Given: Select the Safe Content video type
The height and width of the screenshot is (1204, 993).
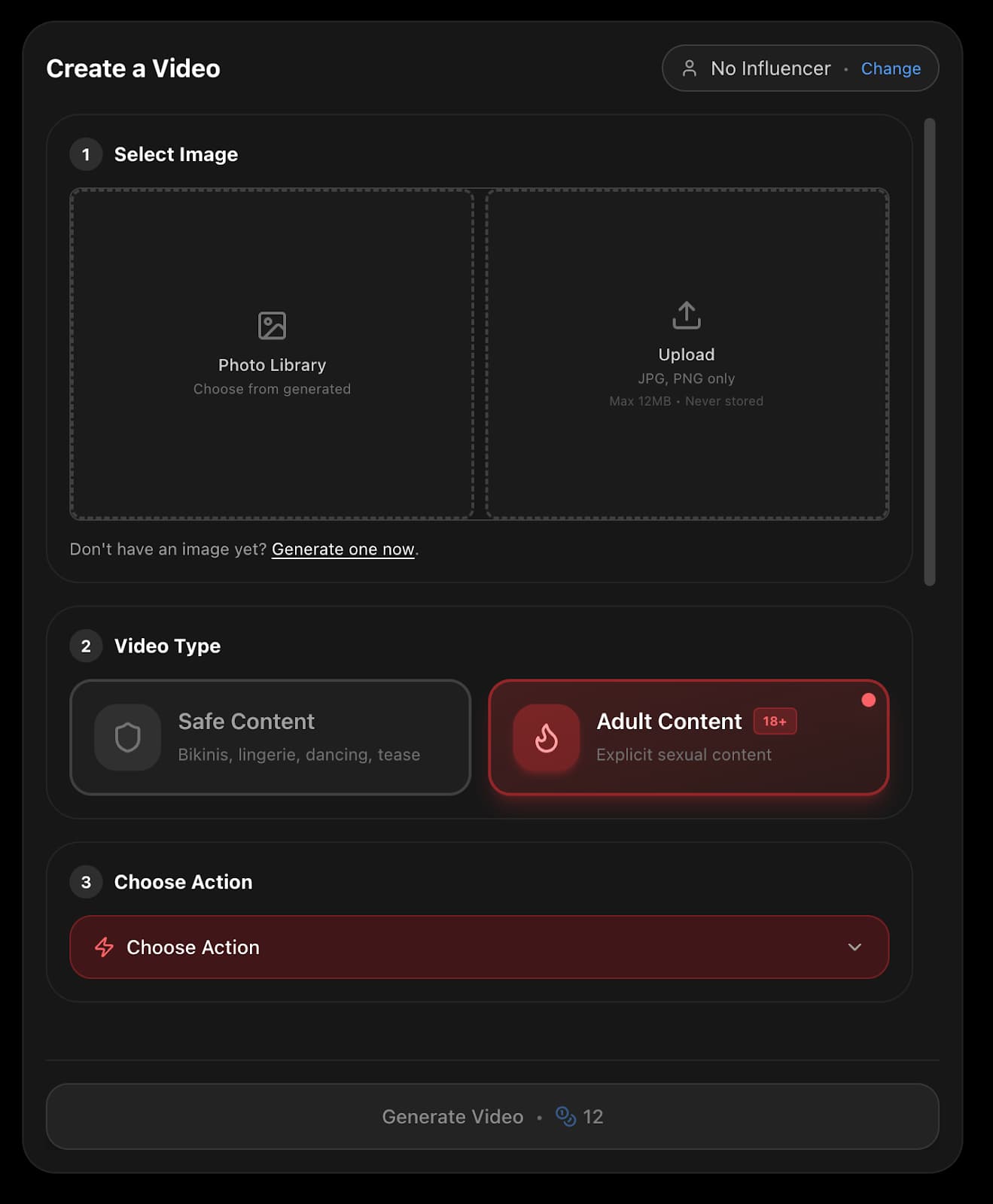Looking at the screenshot, I should pos(270,737).
